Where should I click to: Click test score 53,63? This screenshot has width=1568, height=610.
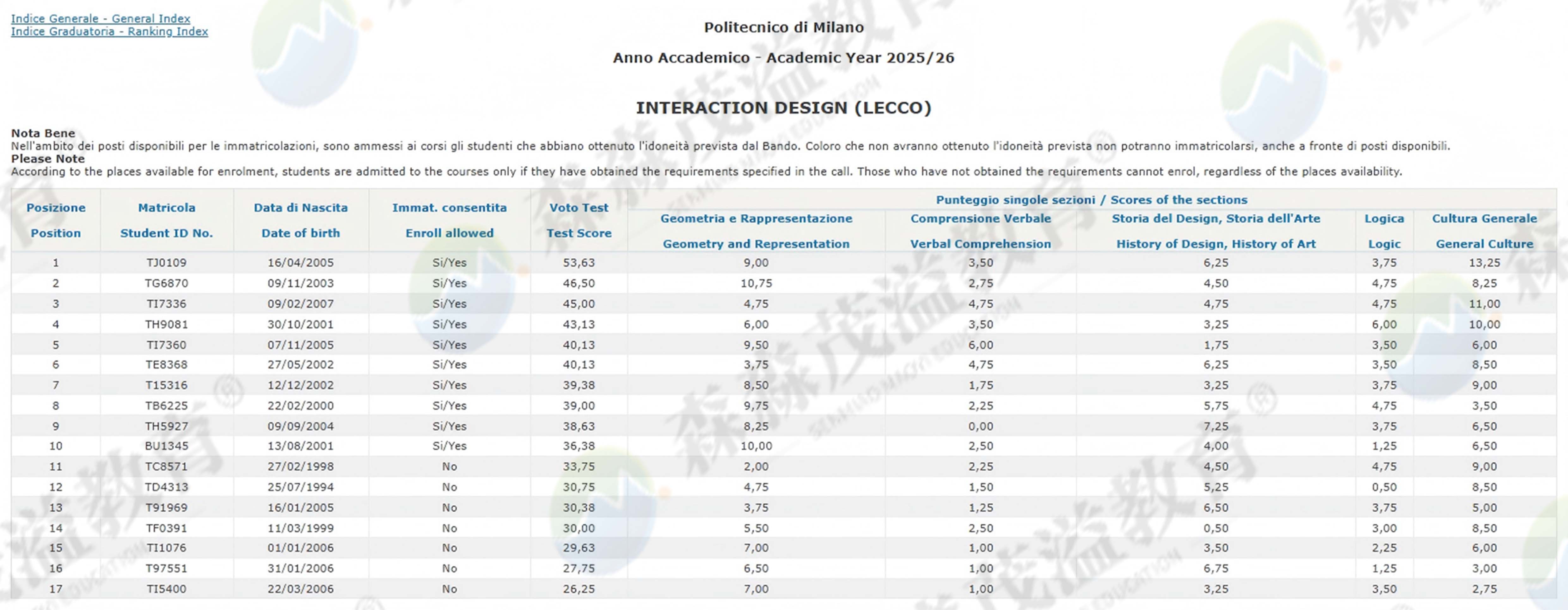tap(579, 263)
